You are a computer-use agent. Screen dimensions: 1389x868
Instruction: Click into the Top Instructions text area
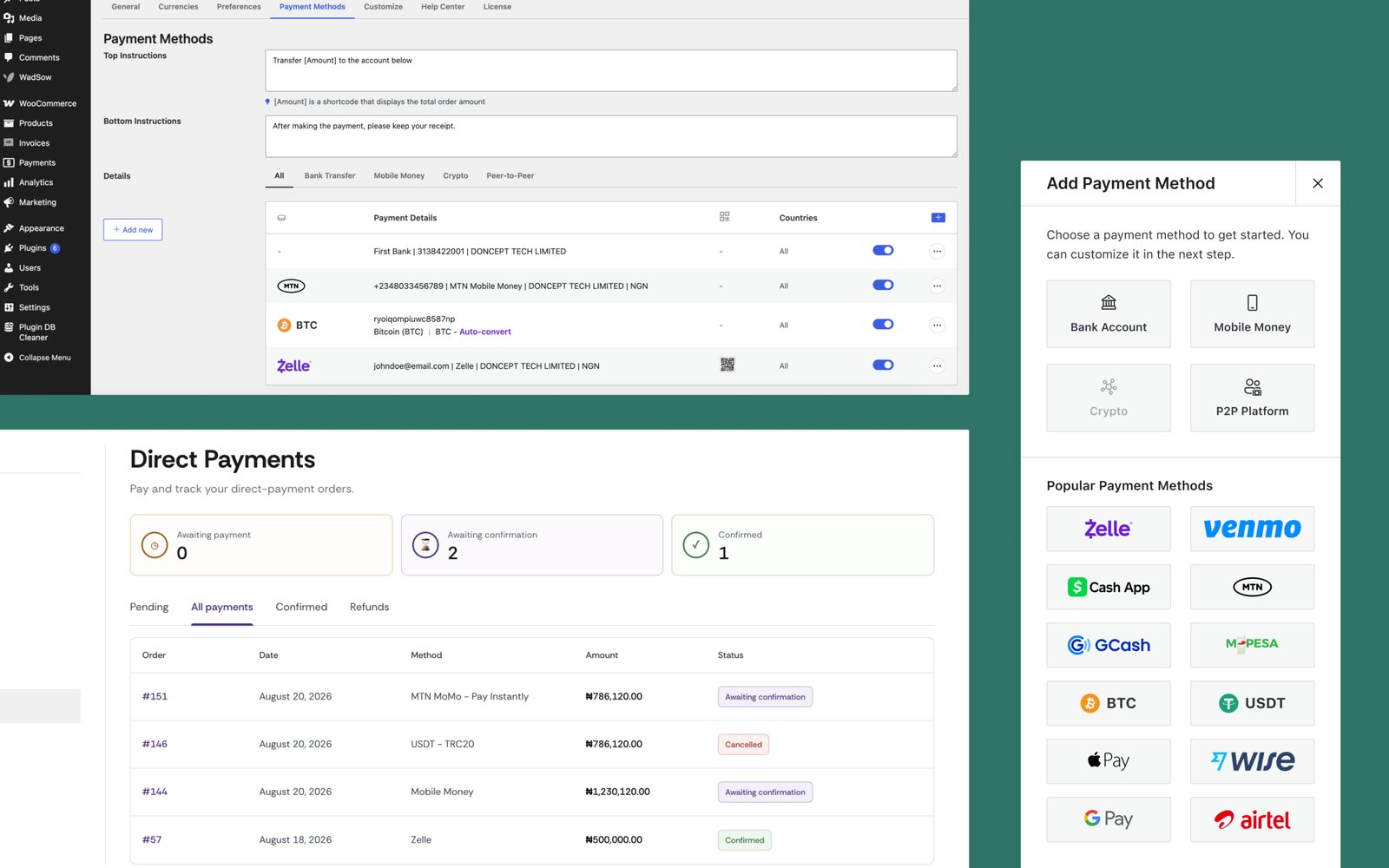(611, 70)
